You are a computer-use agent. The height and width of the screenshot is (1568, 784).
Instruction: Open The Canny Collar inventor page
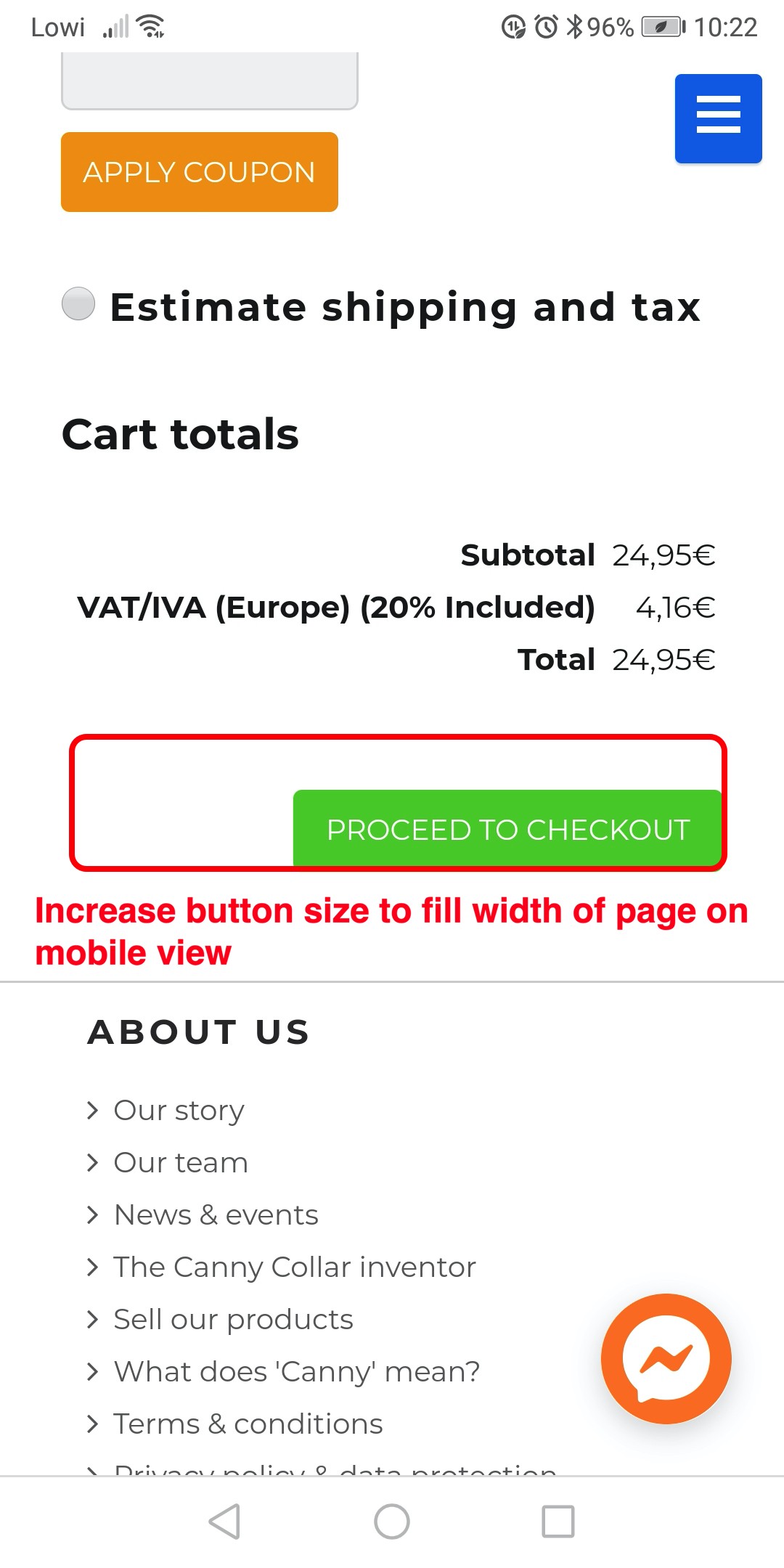294,1267
